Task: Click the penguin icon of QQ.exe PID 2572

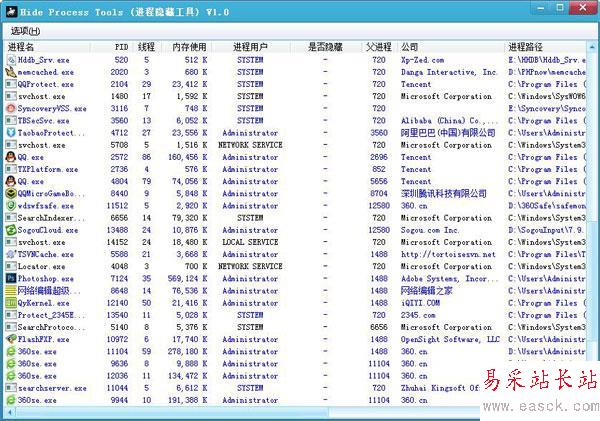Action: 11,157
